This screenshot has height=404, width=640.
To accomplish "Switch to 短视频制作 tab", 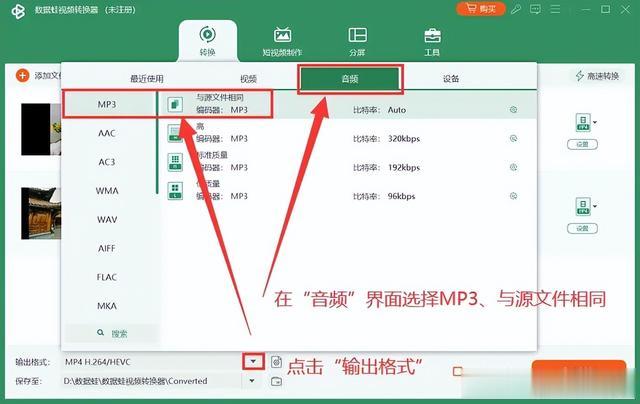I will click(x=282, y=42).
